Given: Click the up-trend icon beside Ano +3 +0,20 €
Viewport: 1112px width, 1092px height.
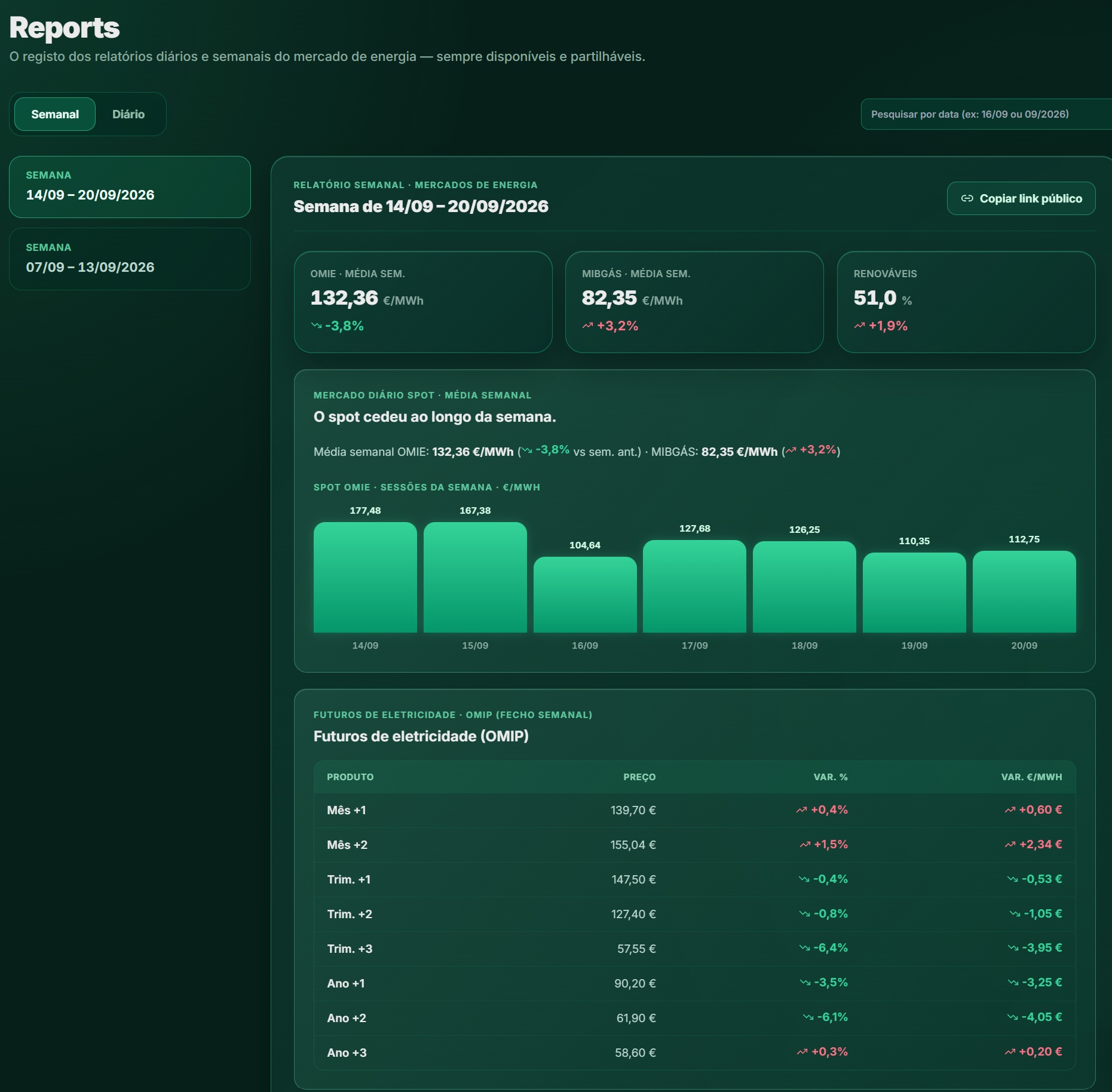Looking at the screenshot, I should (x=1010, y=1052).
